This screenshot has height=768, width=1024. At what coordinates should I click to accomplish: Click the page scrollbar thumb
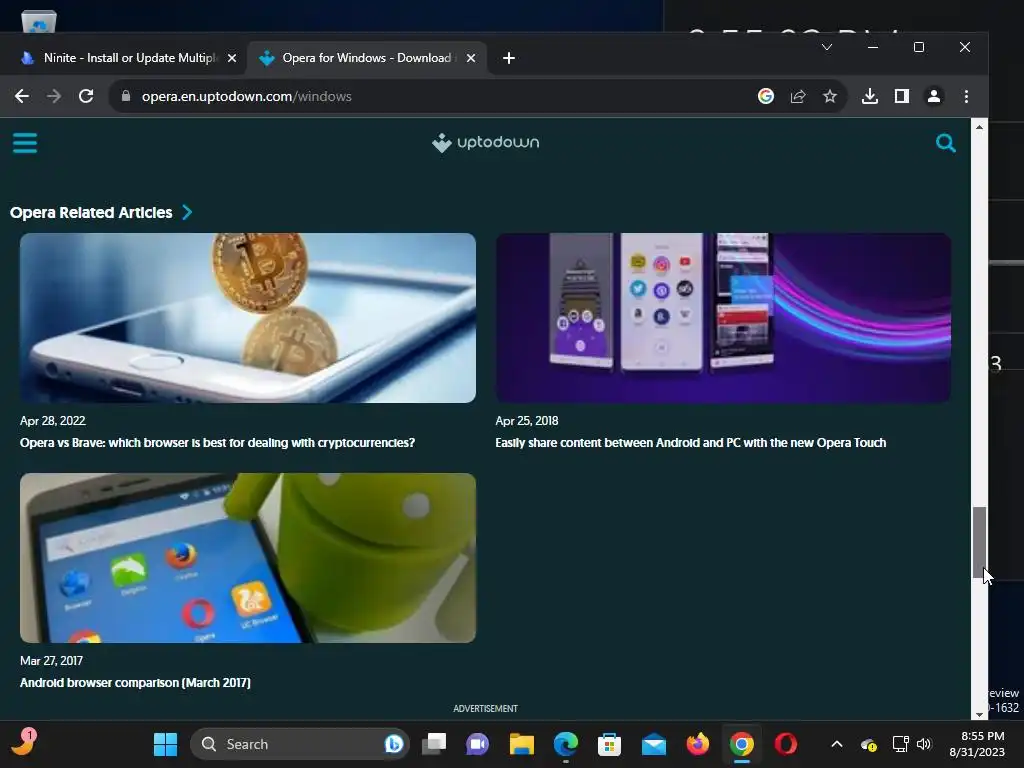pos(979,542)
